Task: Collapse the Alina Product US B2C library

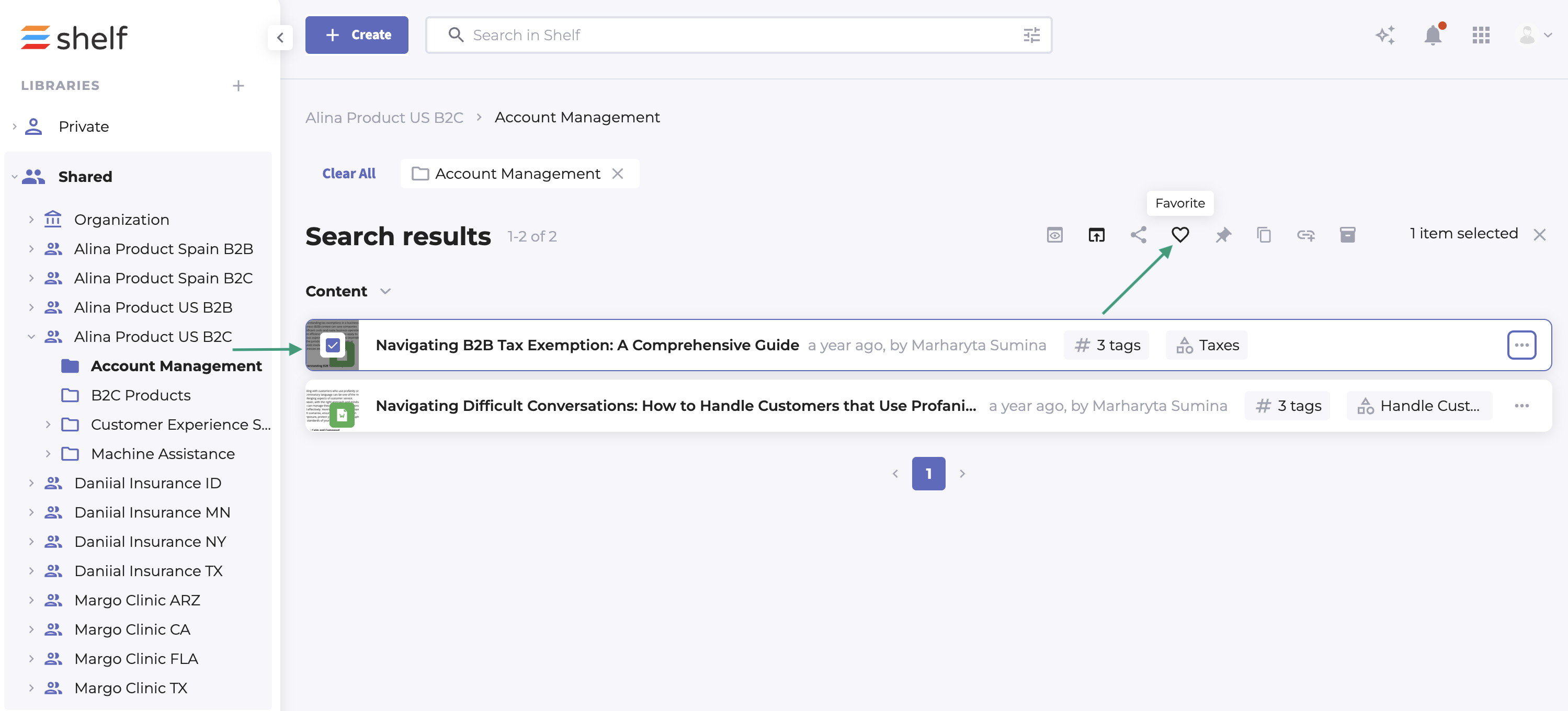Action: coord(31,336)
